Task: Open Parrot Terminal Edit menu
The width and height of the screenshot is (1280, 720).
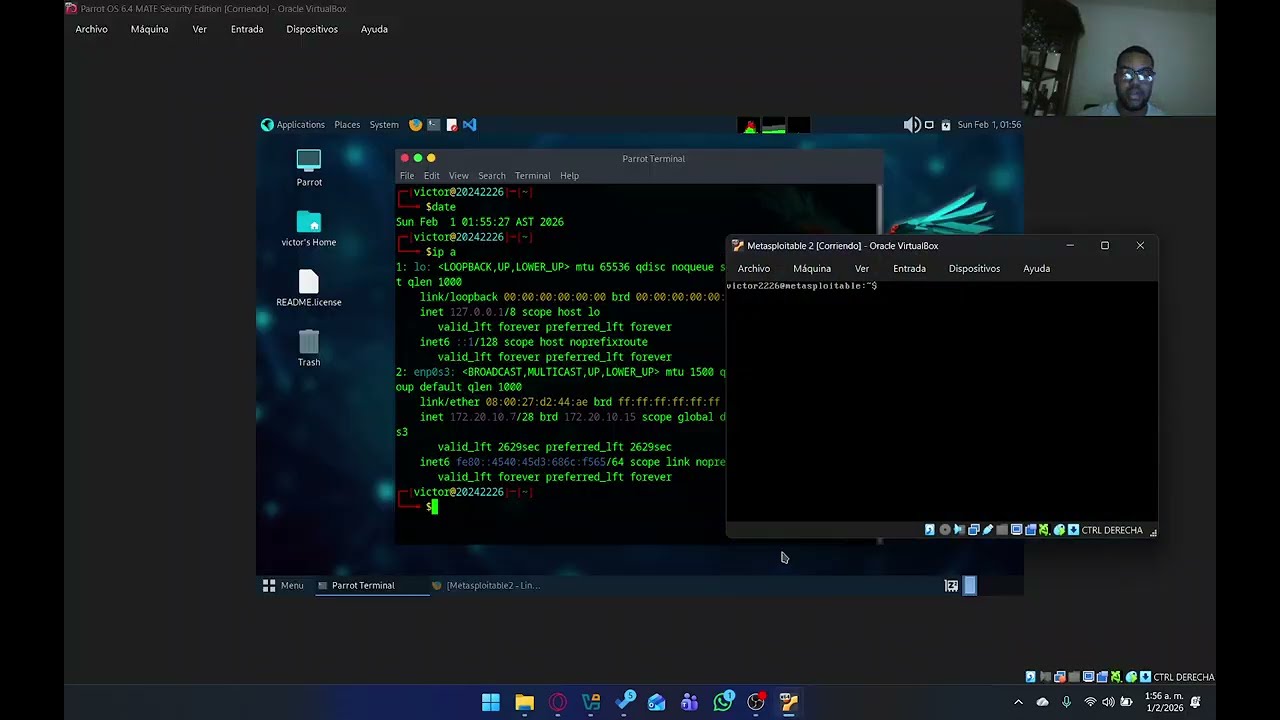Action: point(431,176)
